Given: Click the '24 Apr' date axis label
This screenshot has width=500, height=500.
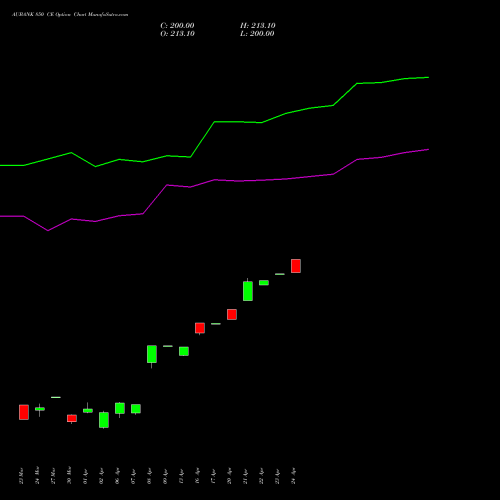Looking at the screenshot, I should point(293,476).
